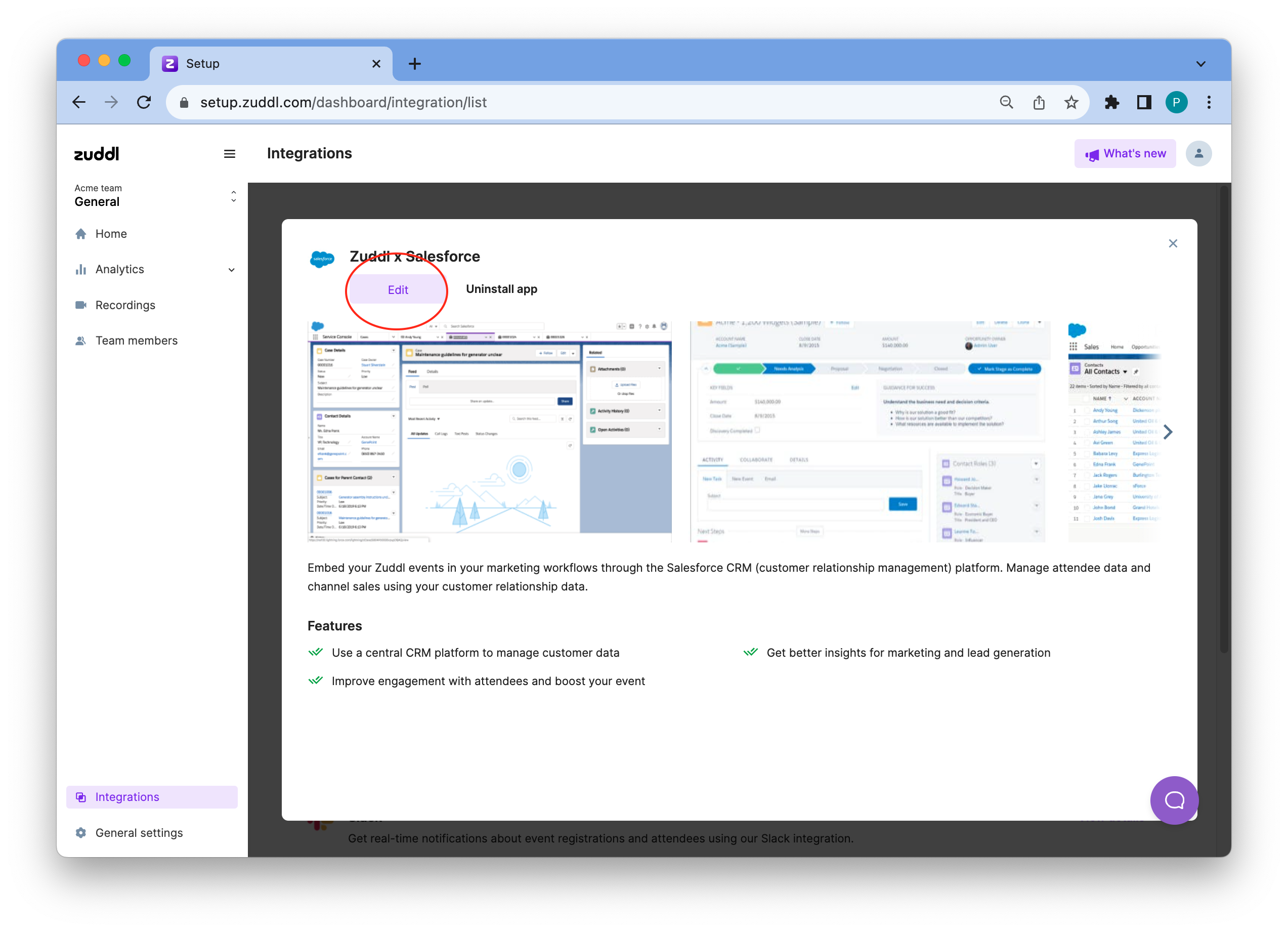Click the user profile avatar icon
Viewport: 1288px width, 932px height.
click(1198, 154)
